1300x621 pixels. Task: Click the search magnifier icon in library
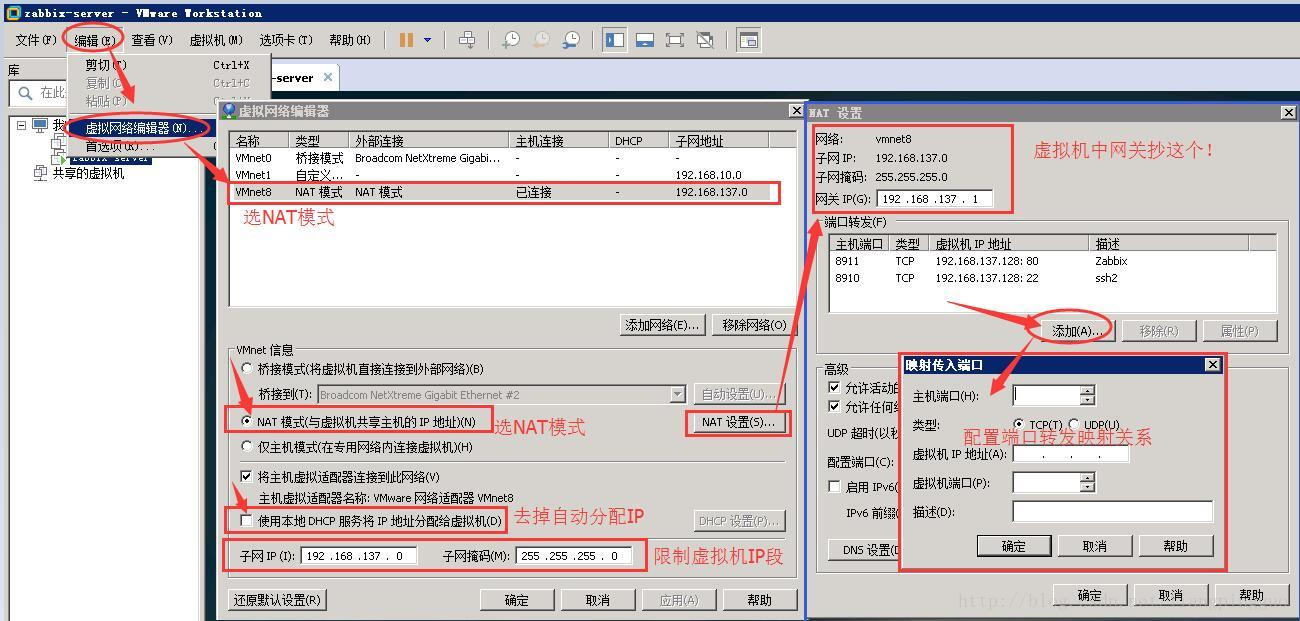(x=24, y=93)
